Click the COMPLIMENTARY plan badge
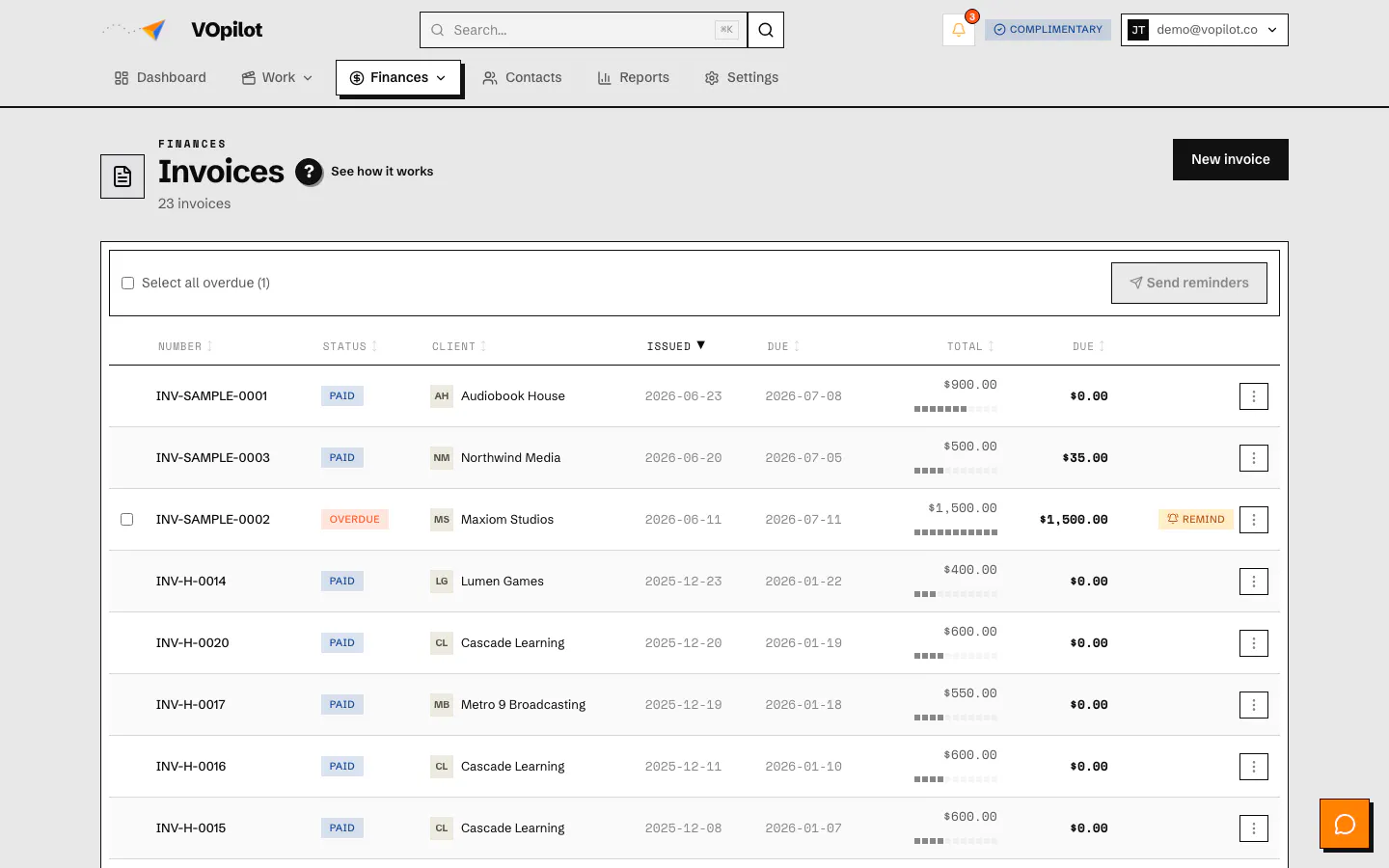 click(1048, 30)
